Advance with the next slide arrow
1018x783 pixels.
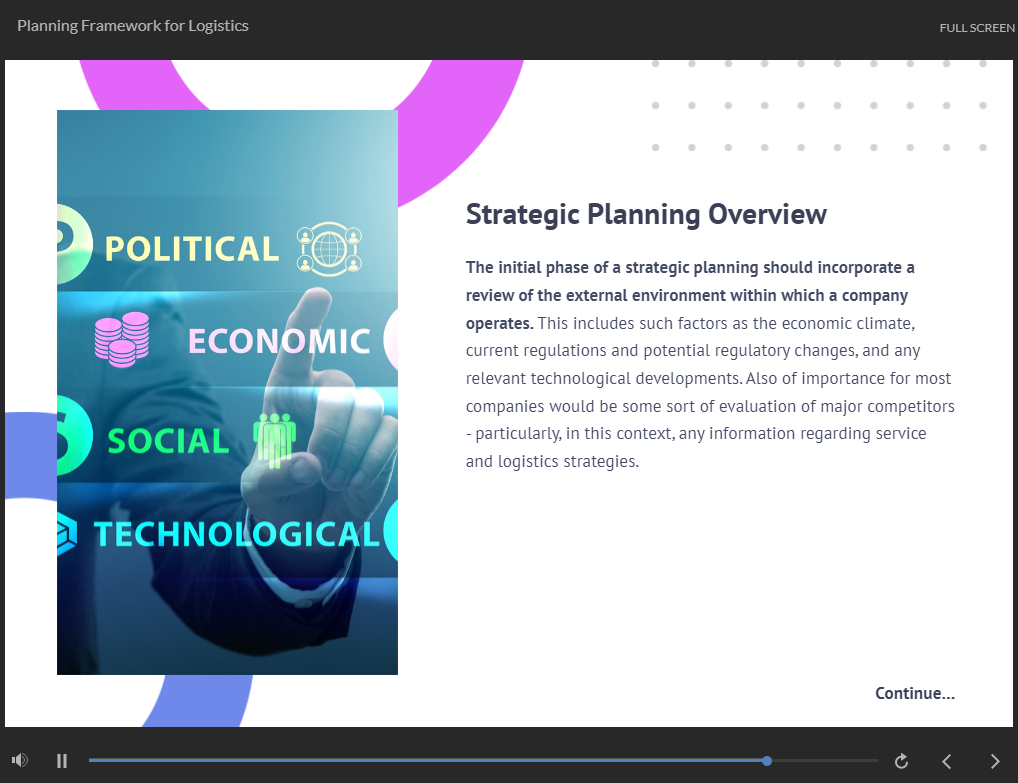click(994, 761)
